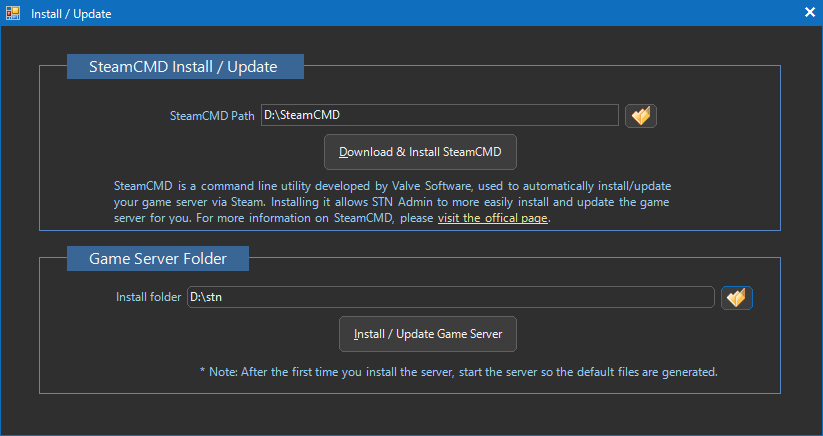This screenshot has height=436, width=823.
Task: Click the app icon in title bar
Action: (x=13, y=13)
